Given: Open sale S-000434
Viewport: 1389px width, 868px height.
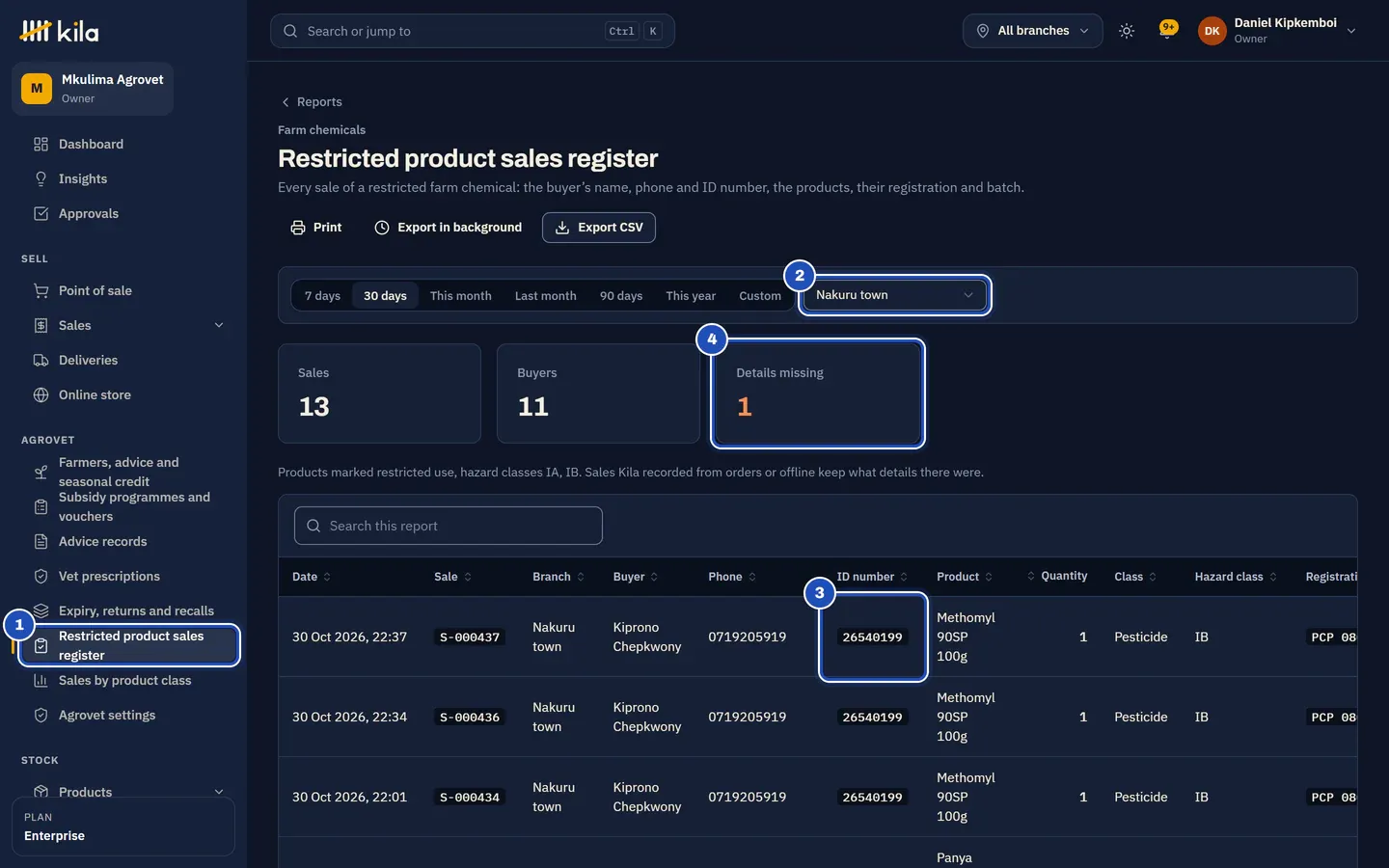Looking at the screenshot, I should tap(470, 798).
